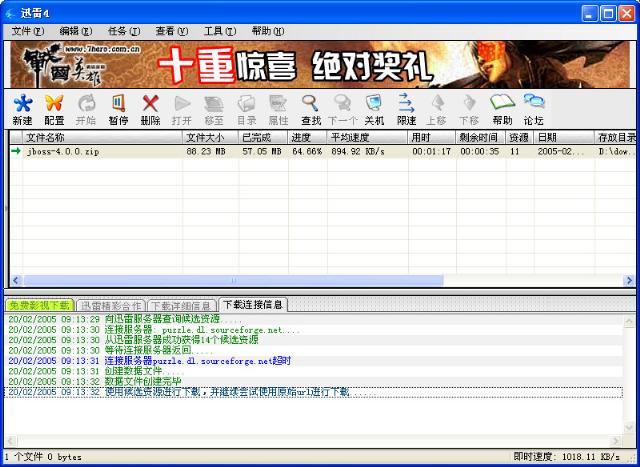This screenshot has width=640, height=467.
Task: Switch to the 免费影视下载 tab
Action: [40, 305]
